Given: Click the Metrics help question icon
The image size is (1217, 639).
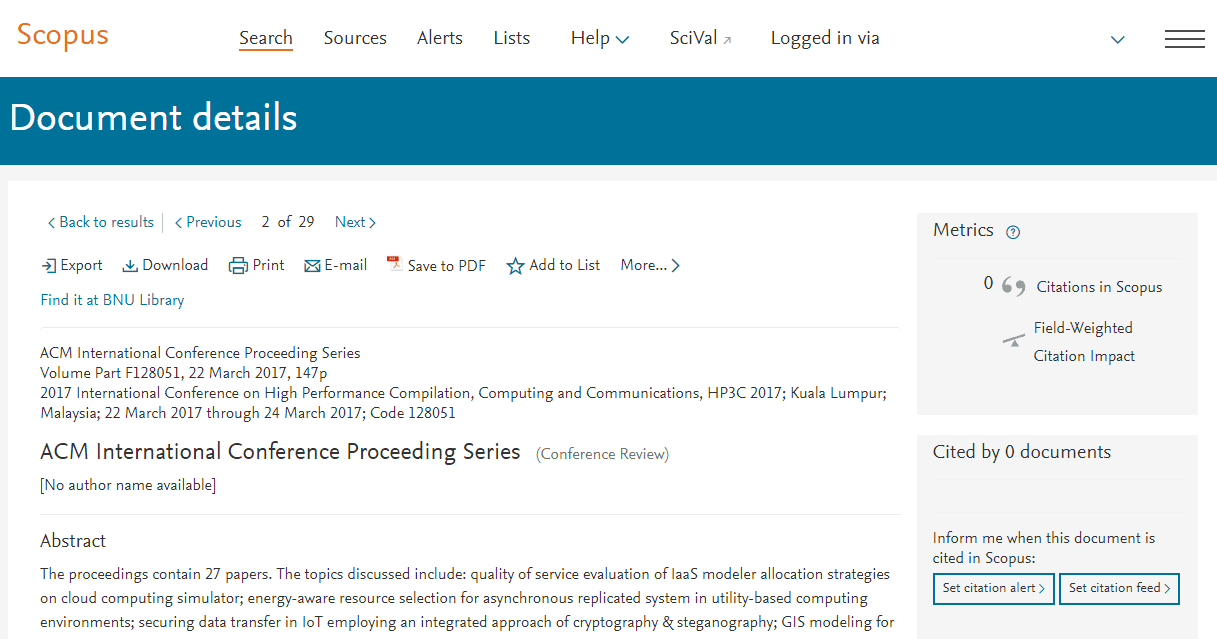Looking at the screenshot, I should click(1013, 232).
